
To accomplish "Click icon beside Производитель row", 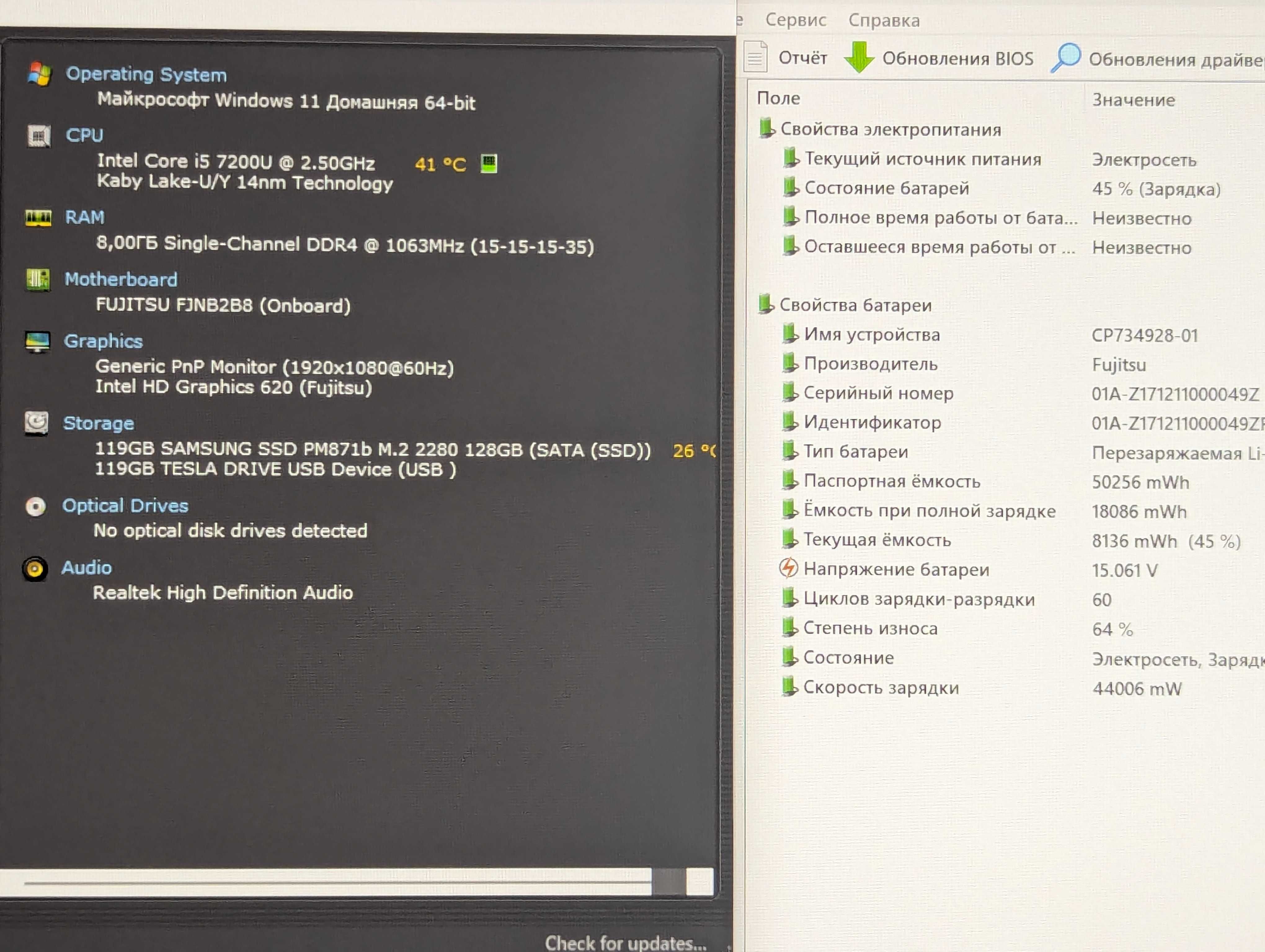I will 790,362.
